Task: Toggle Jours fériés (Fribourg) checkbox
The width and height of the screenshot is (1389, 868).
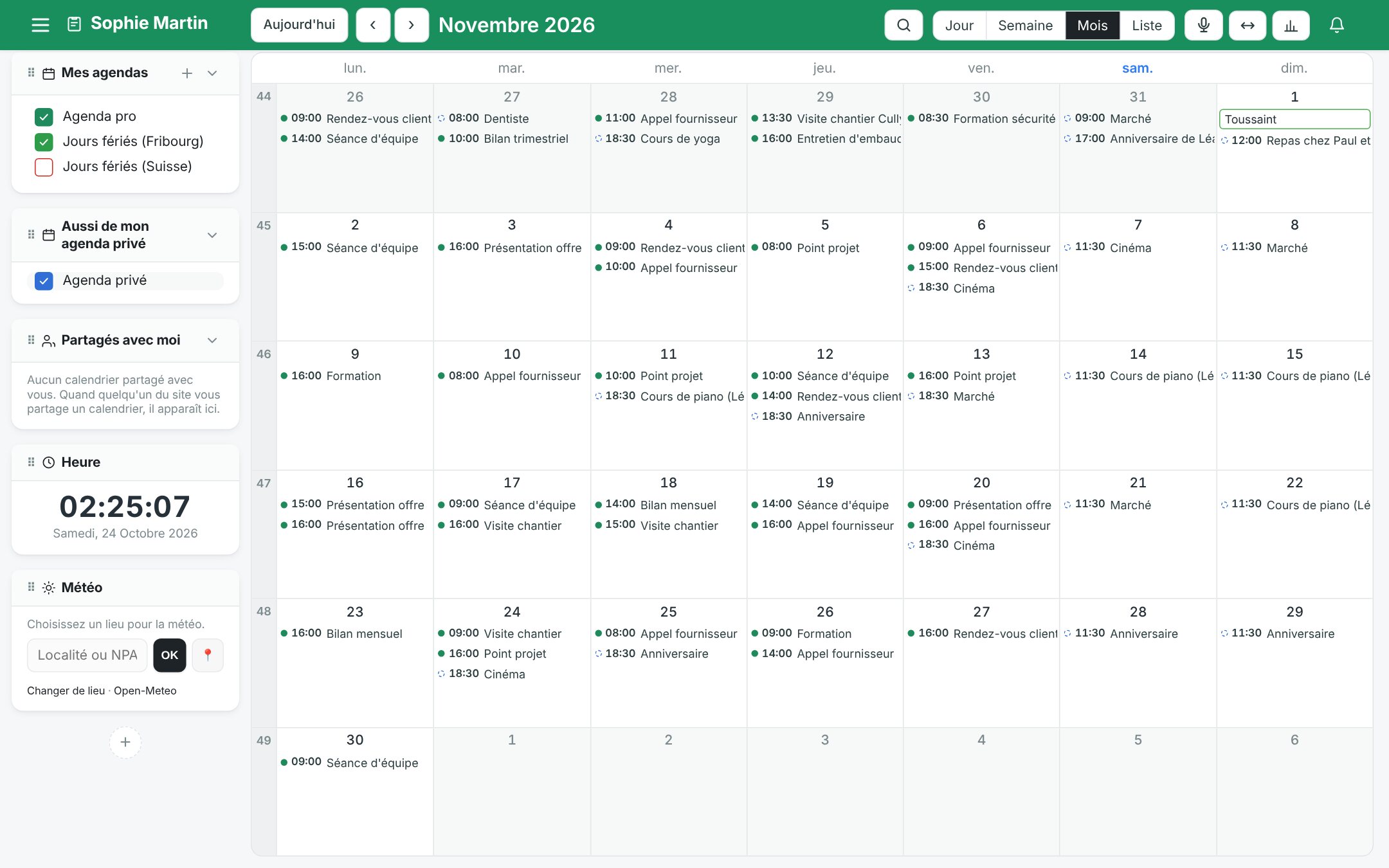Action: click(44, 141)
